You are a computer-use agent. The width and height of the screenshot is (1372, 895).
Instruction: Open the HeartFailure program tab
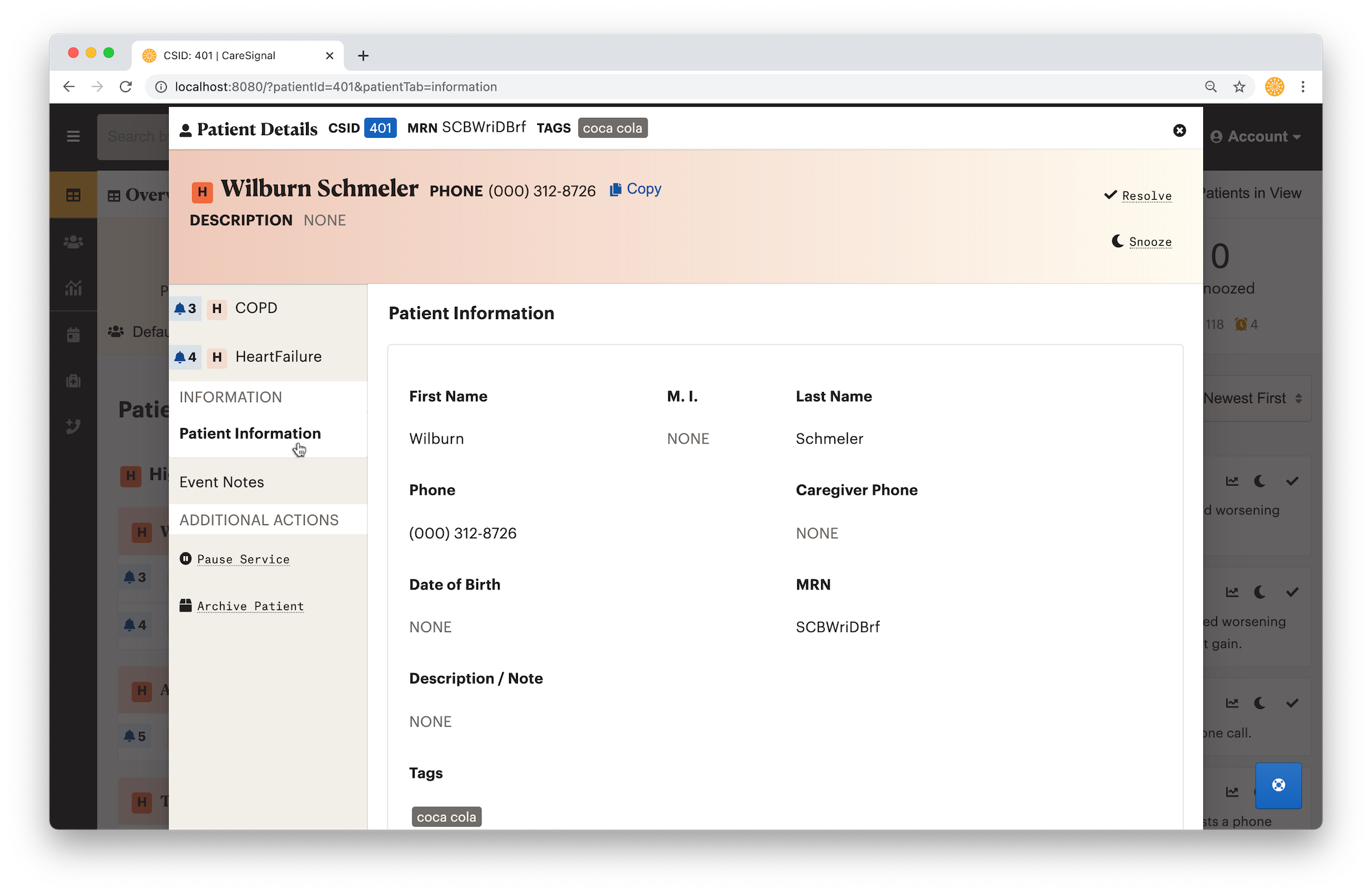pyautogui.click(x=268, y=357)
